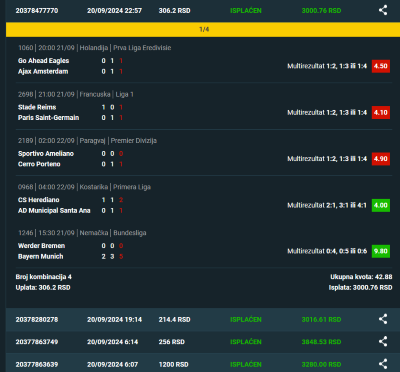Share ticket 20377863639

[383, 364]
